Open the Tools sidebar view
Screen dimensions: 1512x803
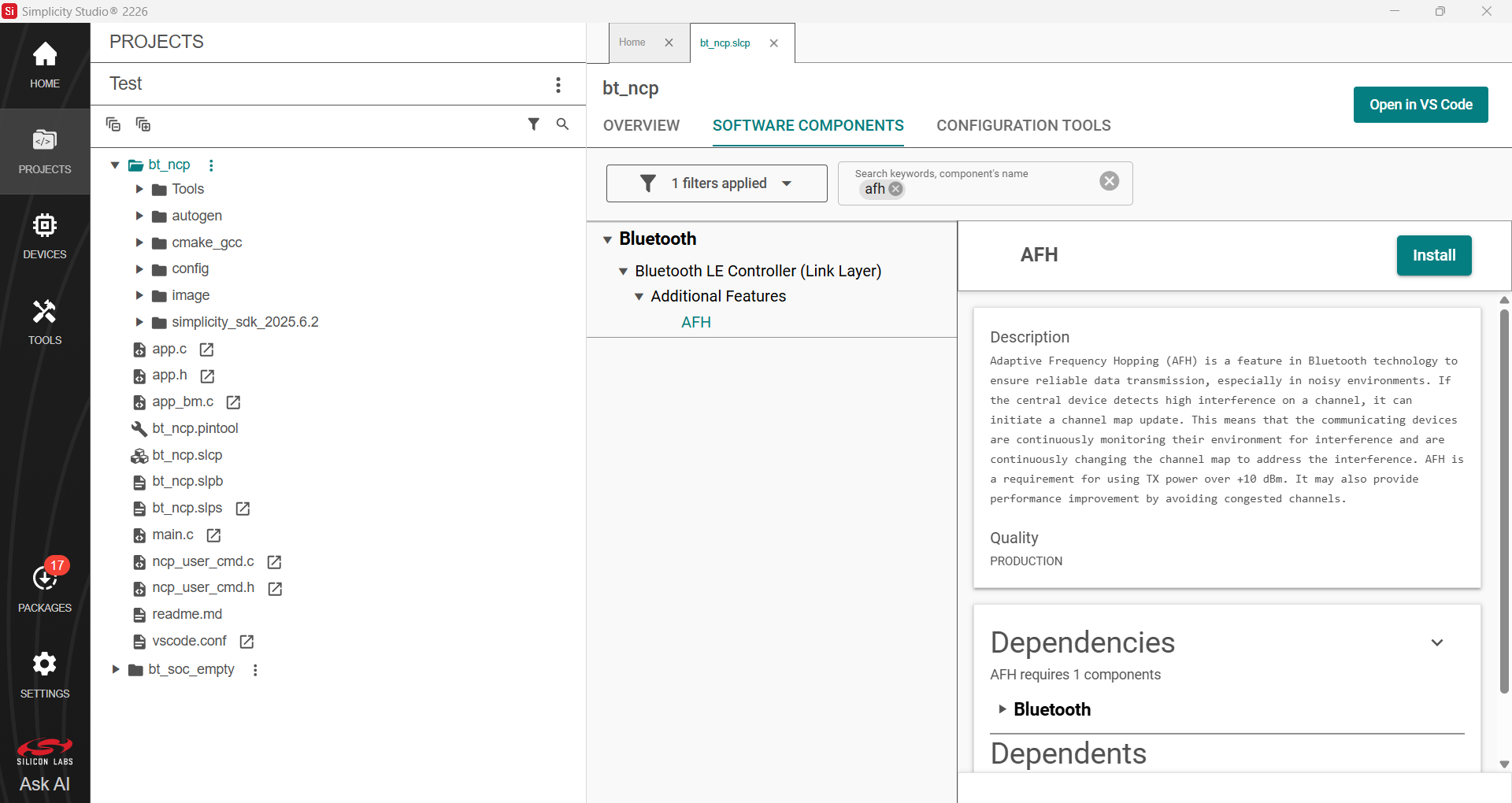point(45,322)
